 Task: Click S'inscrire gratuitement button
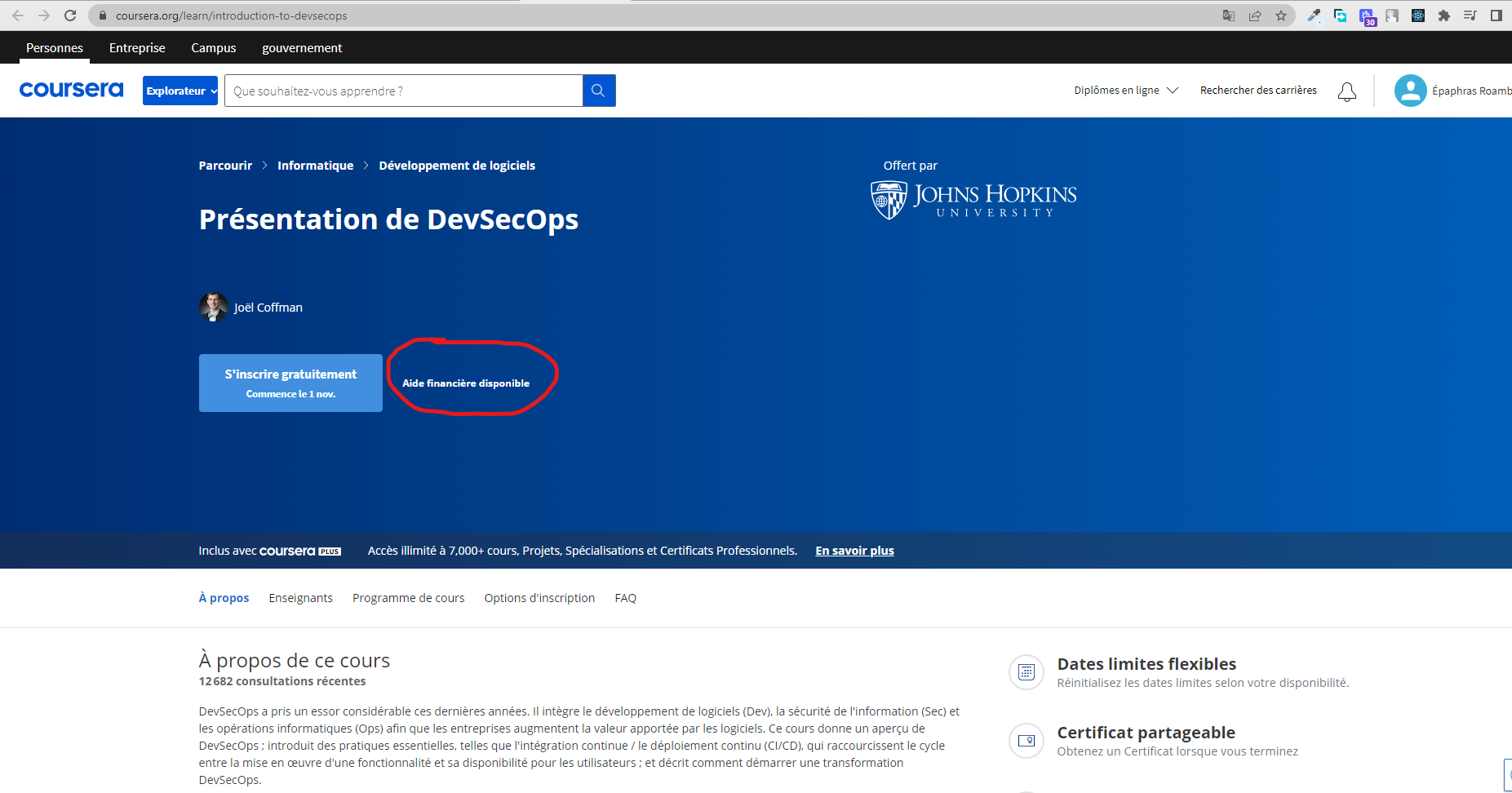coord(290,383)
